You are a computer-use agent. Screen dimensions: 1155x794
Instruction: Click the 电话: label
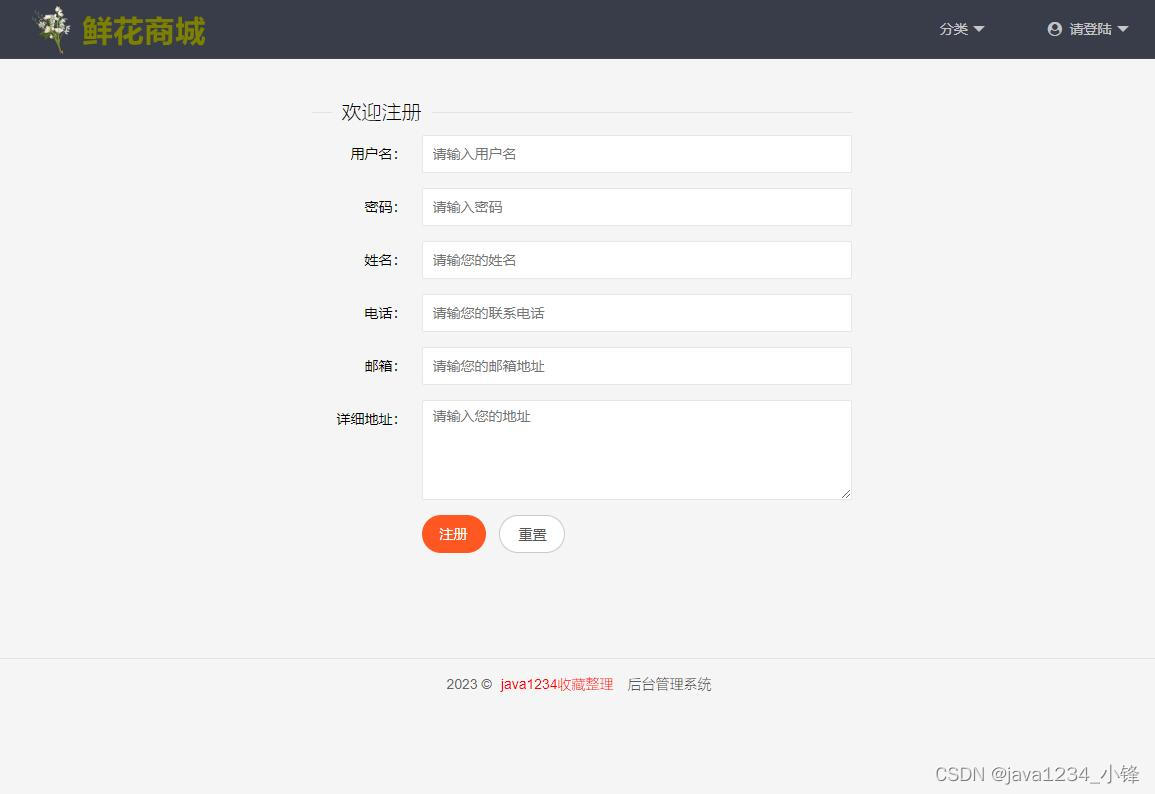point(381,313)
